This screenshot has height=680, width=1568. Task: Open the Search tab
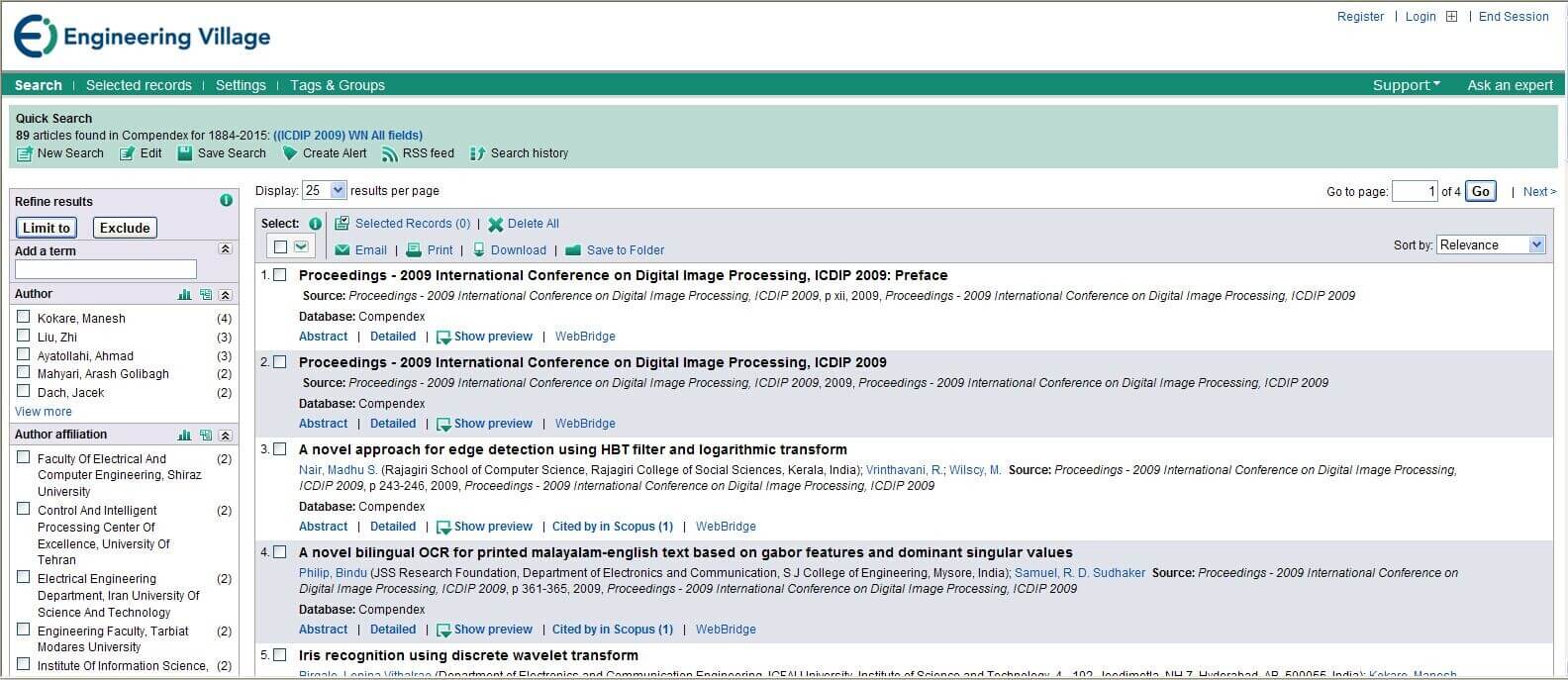click(39, 85)
